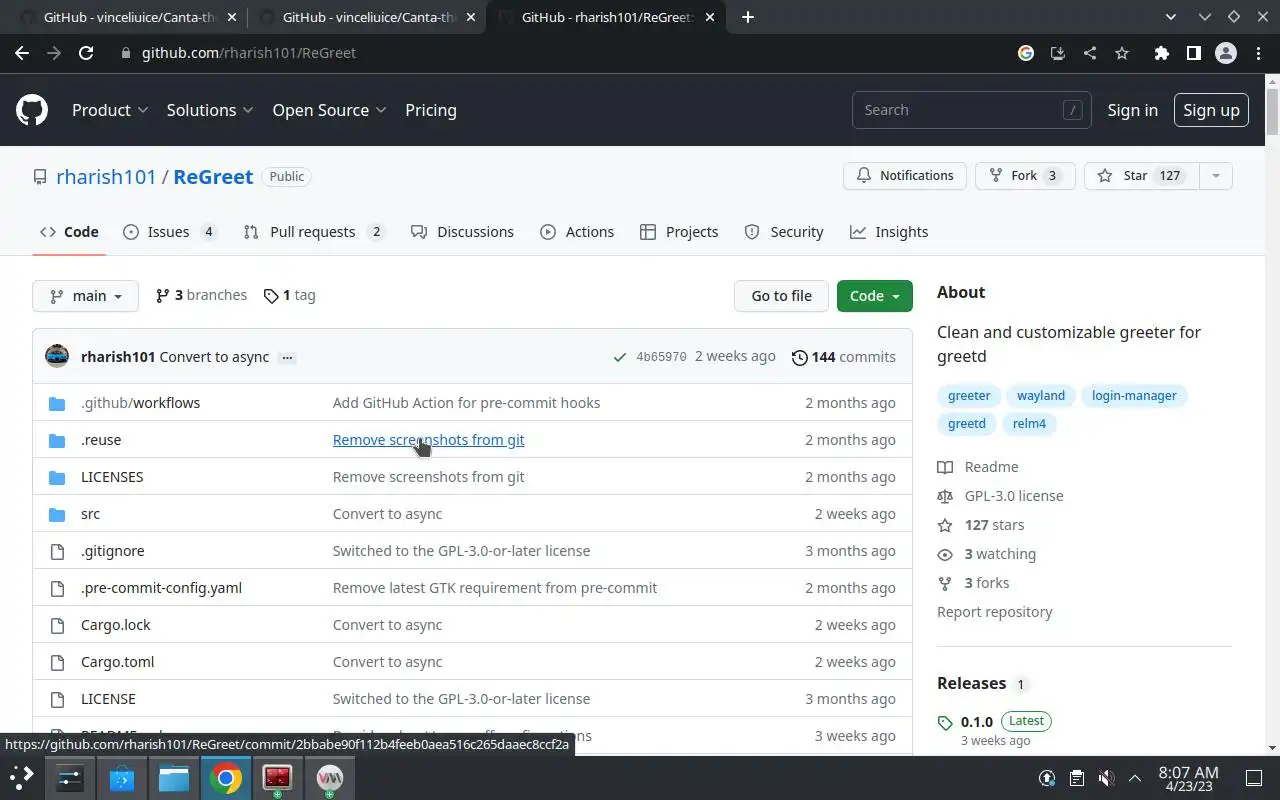Viewport: 1280px width, 800px height.
Task: Open Chrome profile avatar
Action: [1226, 53]
